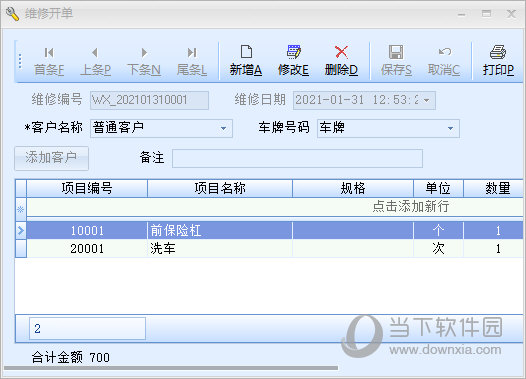
Task: Cancel changes with 取消C
Action: pos(444,61)
